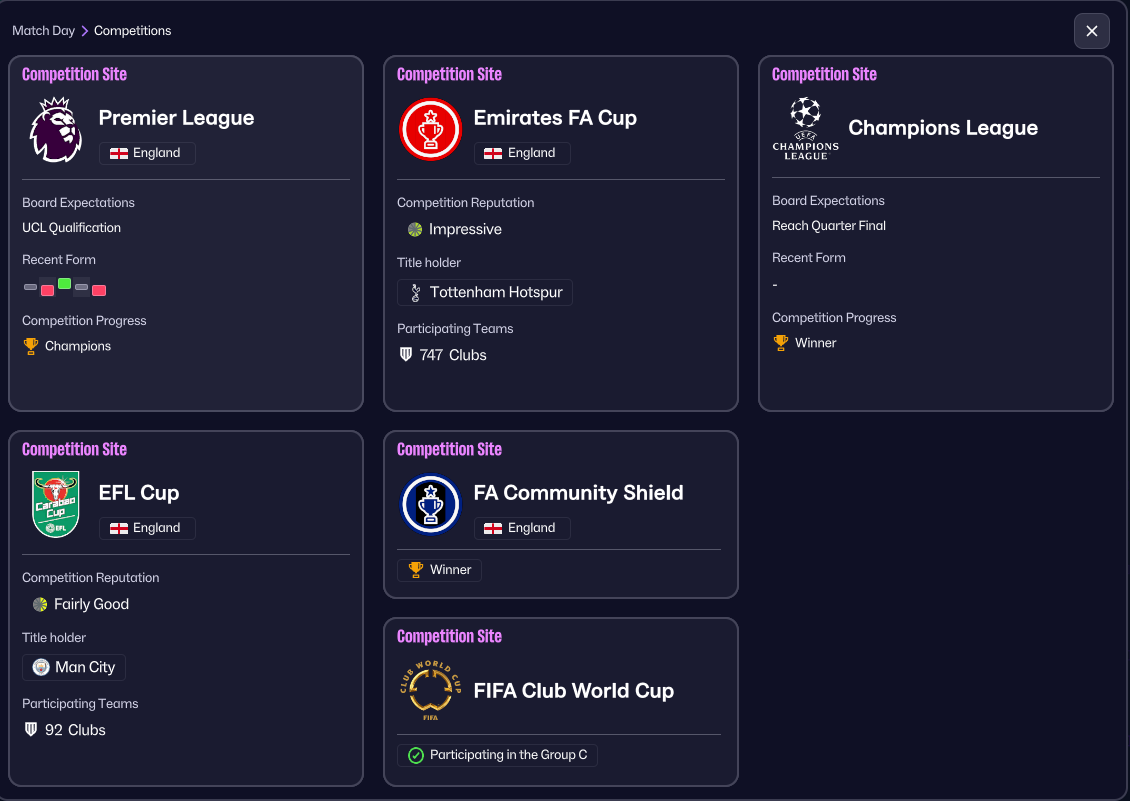Open the FIFA Club World Cup Competition Site
This screenshot has height=801, width=1130.
click(x=449, y=636)
